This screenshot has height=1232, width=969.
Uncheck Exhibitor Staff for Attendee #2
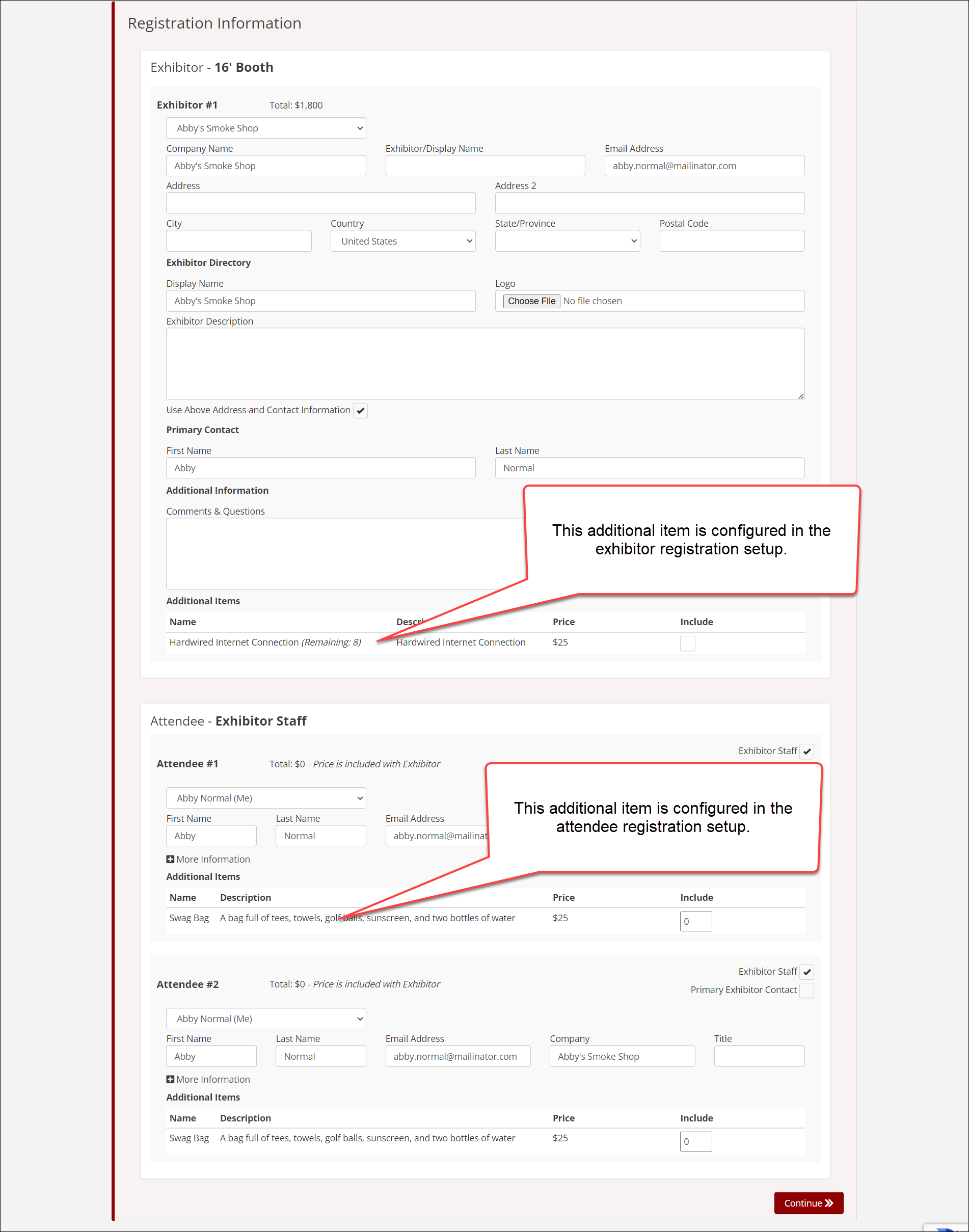tap(806, 972)
